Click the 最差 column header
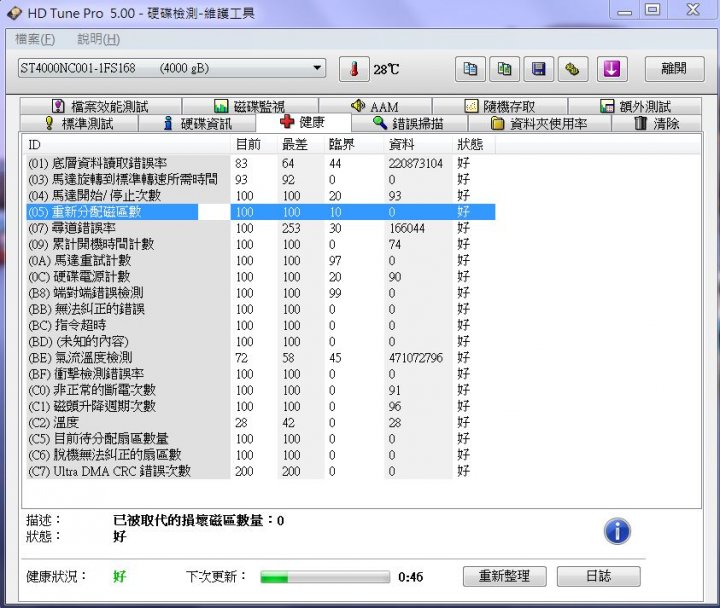This screenshot has width=720, height=608. pyautogui.click(x=300, y=145)
